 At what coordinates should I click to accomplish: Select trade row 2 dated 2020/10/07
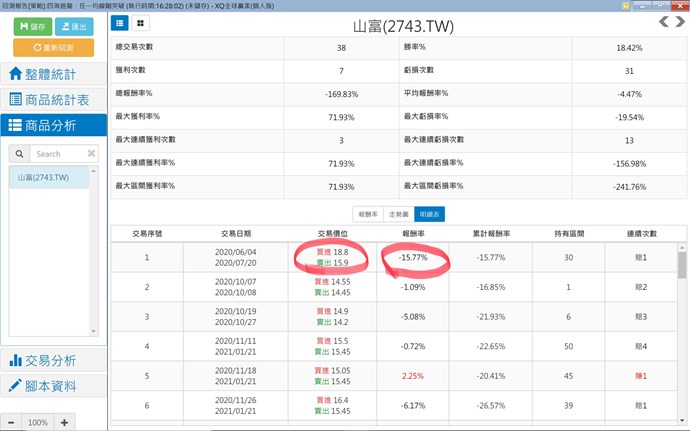tap(394, 287)
